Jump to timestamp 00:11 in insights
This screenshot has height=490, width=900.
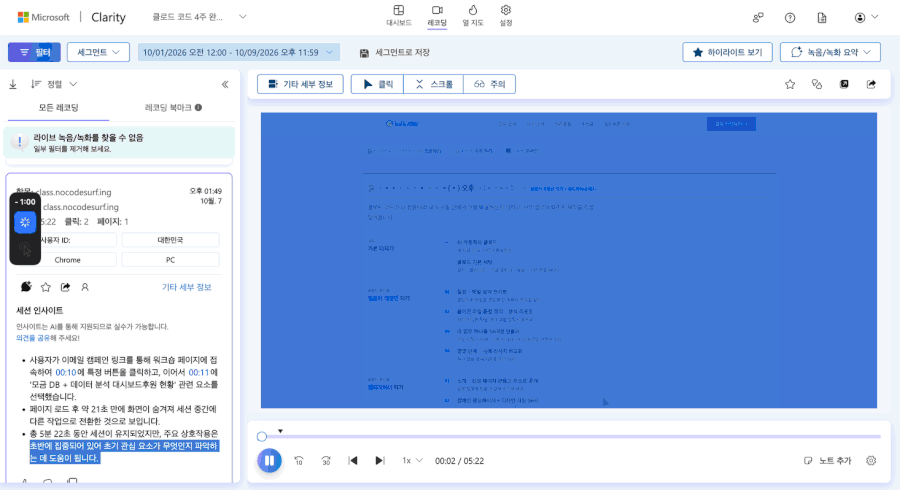click(199, 372)
